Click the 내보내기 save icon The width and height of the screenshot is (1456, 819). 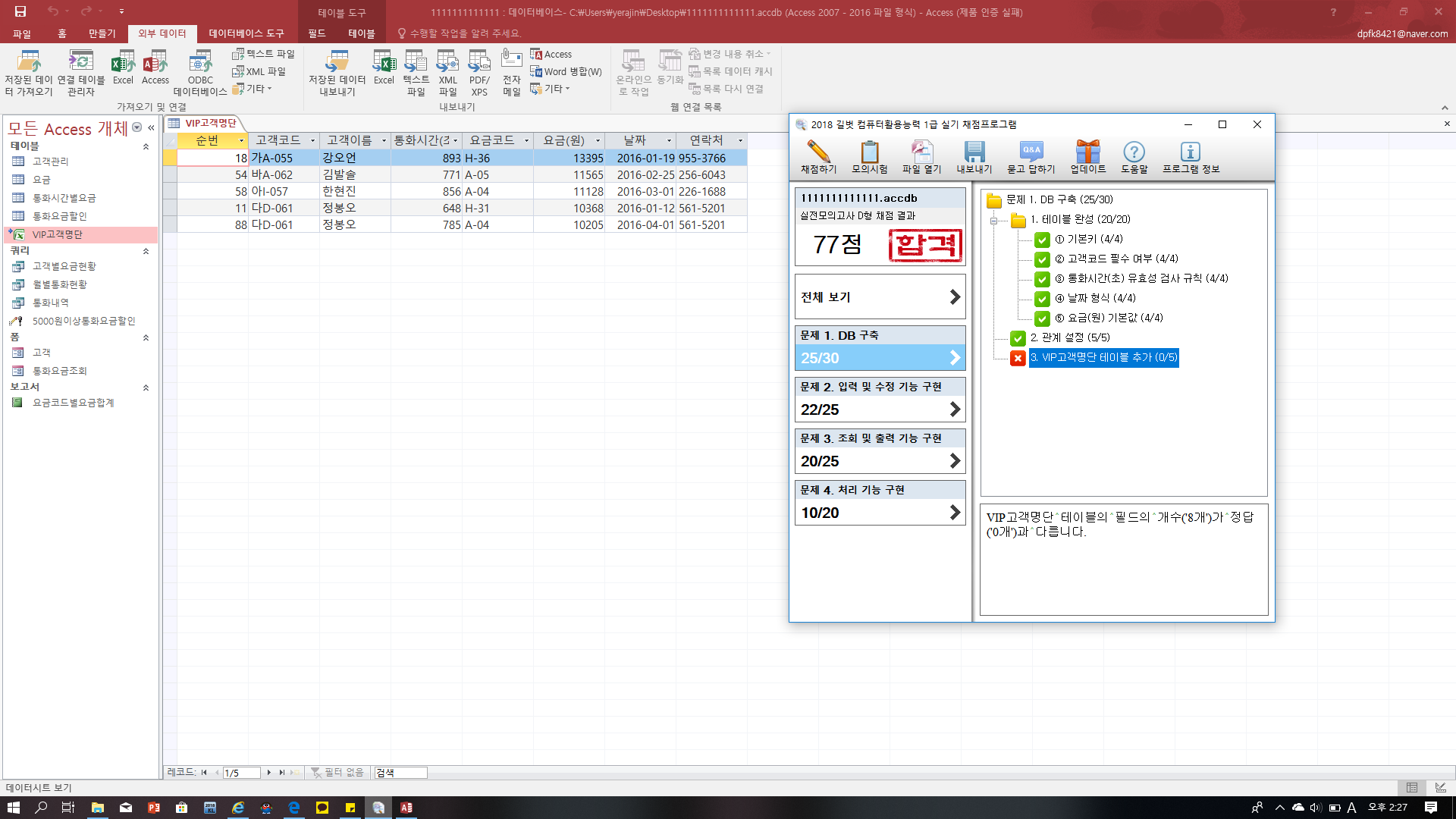974,152
